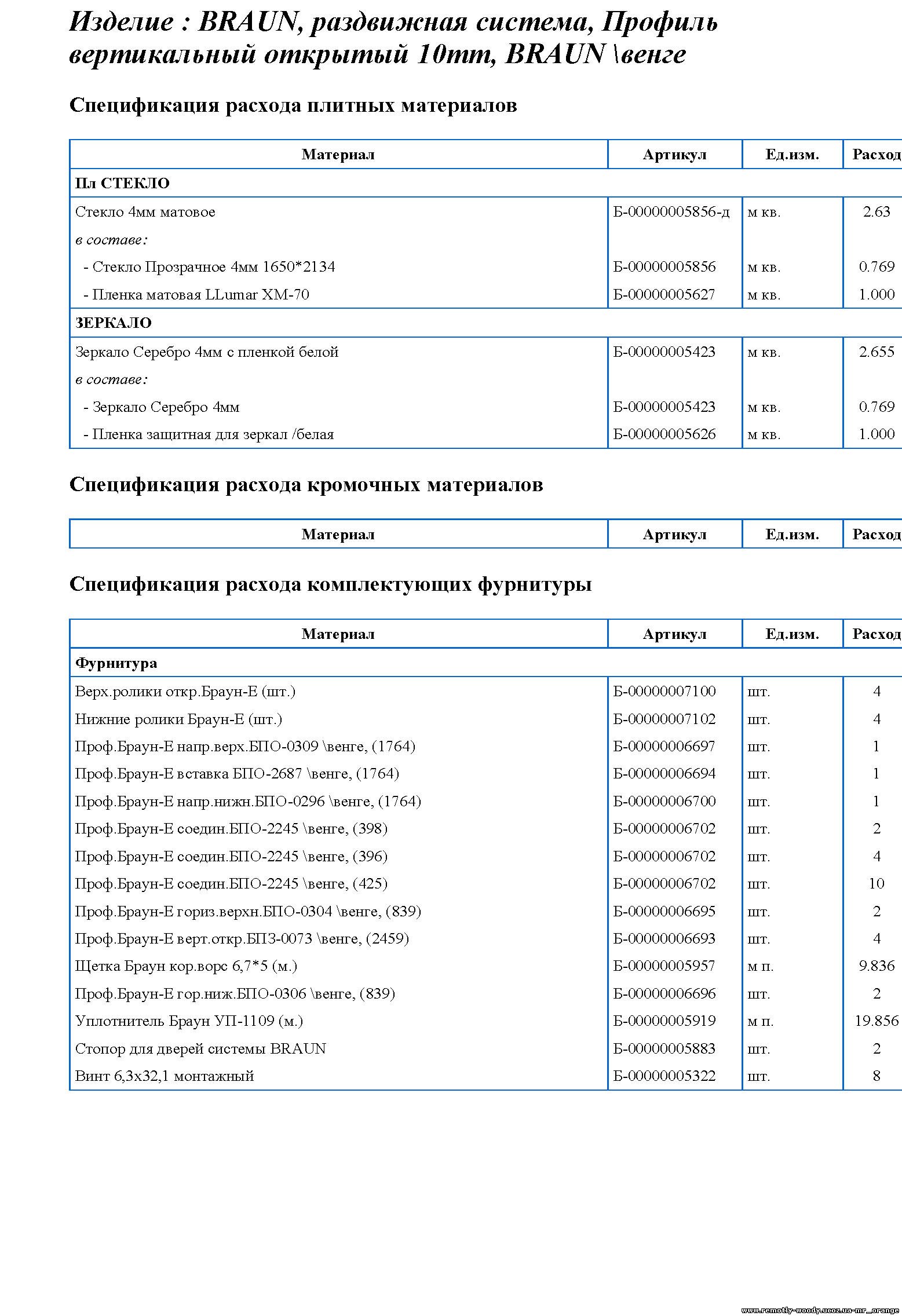902x1316 pixels.
Task: Select "Проф.Браун-Е вставка БПО-2687" item name
Action: click(x=238, y=774)
